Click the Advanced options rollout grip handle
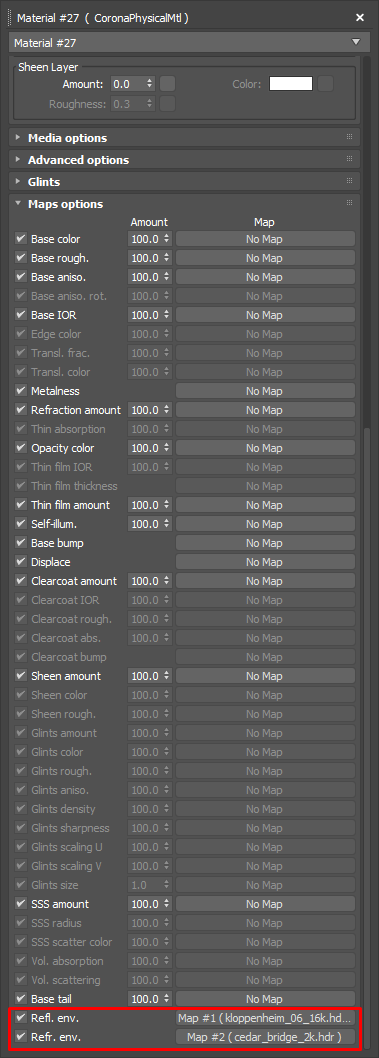 (x=349, y=159)
